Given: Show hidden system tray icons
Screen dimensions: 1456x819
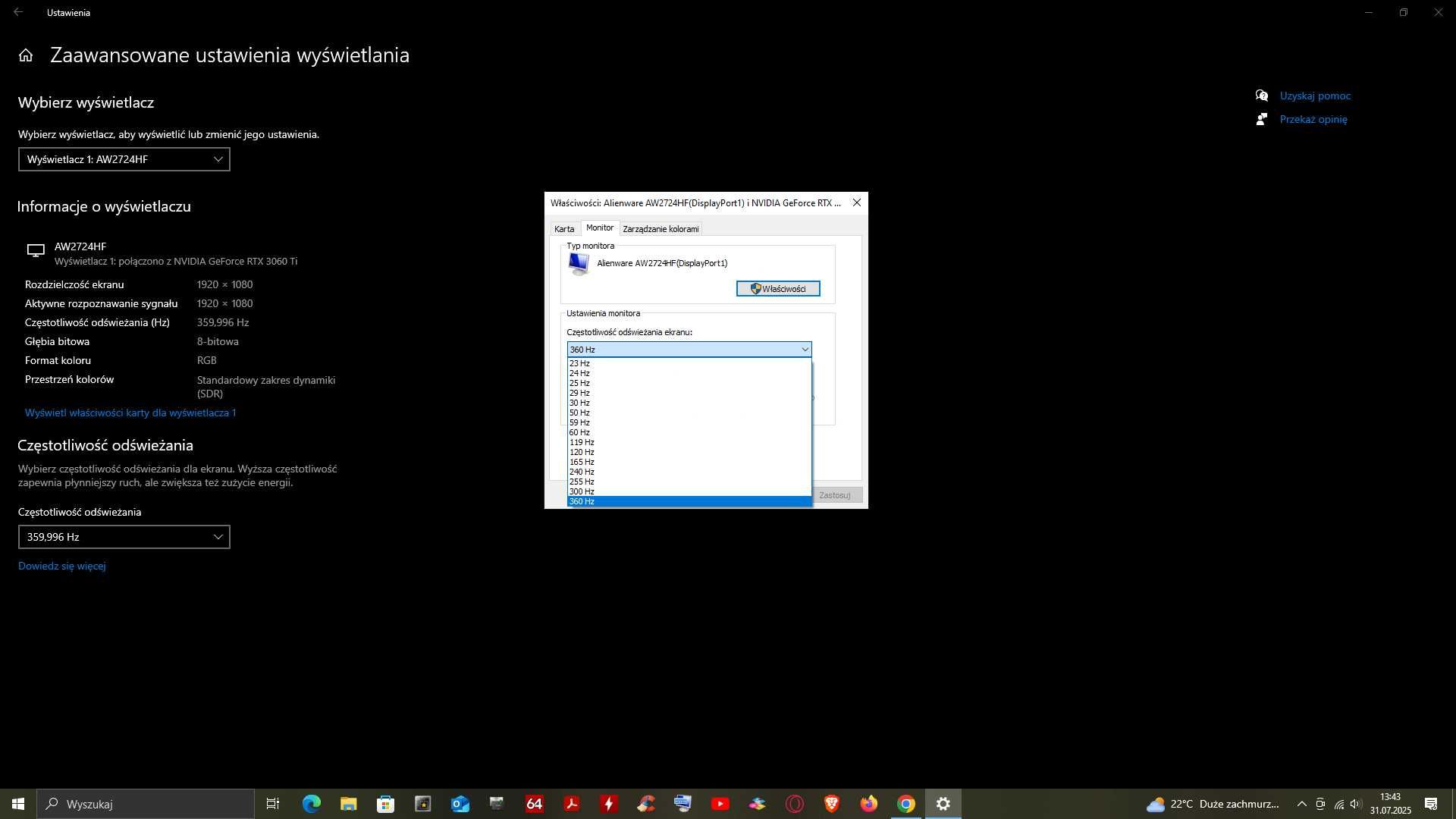Looking at the screenshot, I should (1301, 804).
